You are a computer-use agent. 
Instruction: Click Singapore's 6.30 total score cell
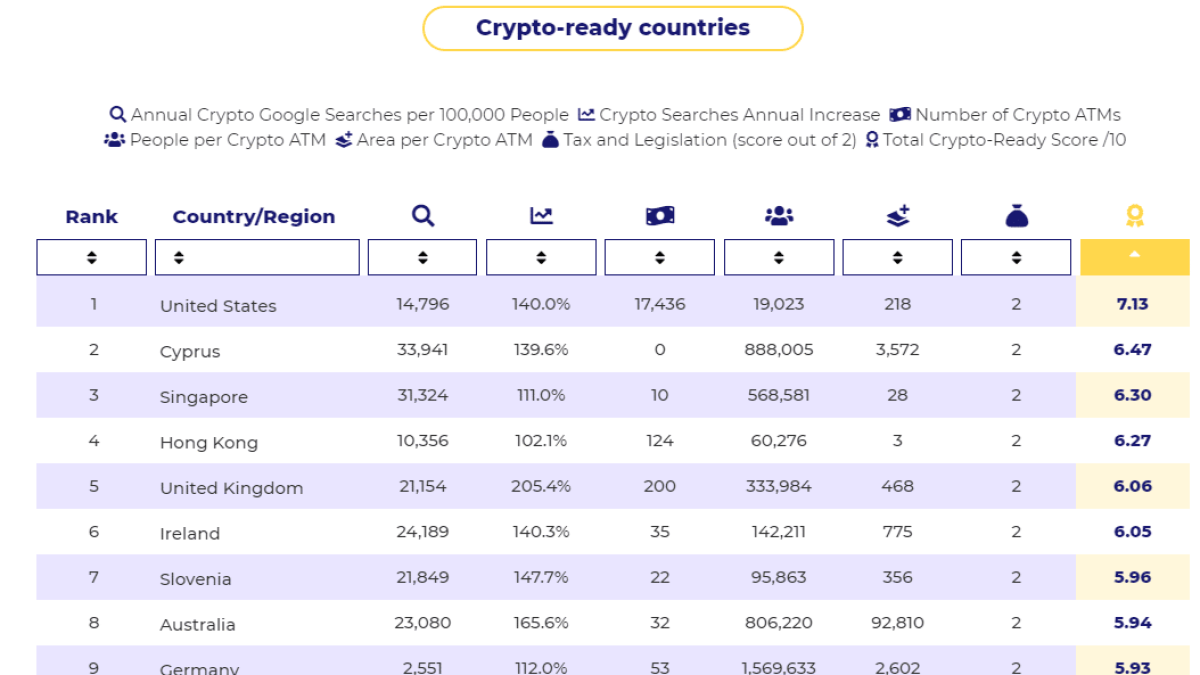pyautogui.click(x=1132, y=395)
